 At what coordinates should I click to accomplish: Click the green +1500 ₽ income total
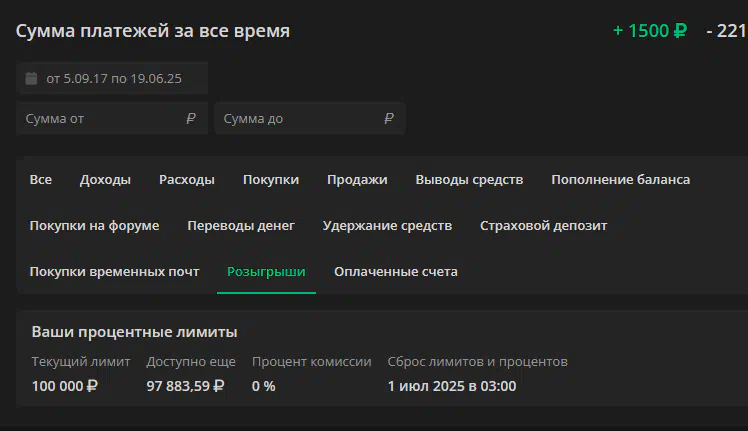(650, 31)
